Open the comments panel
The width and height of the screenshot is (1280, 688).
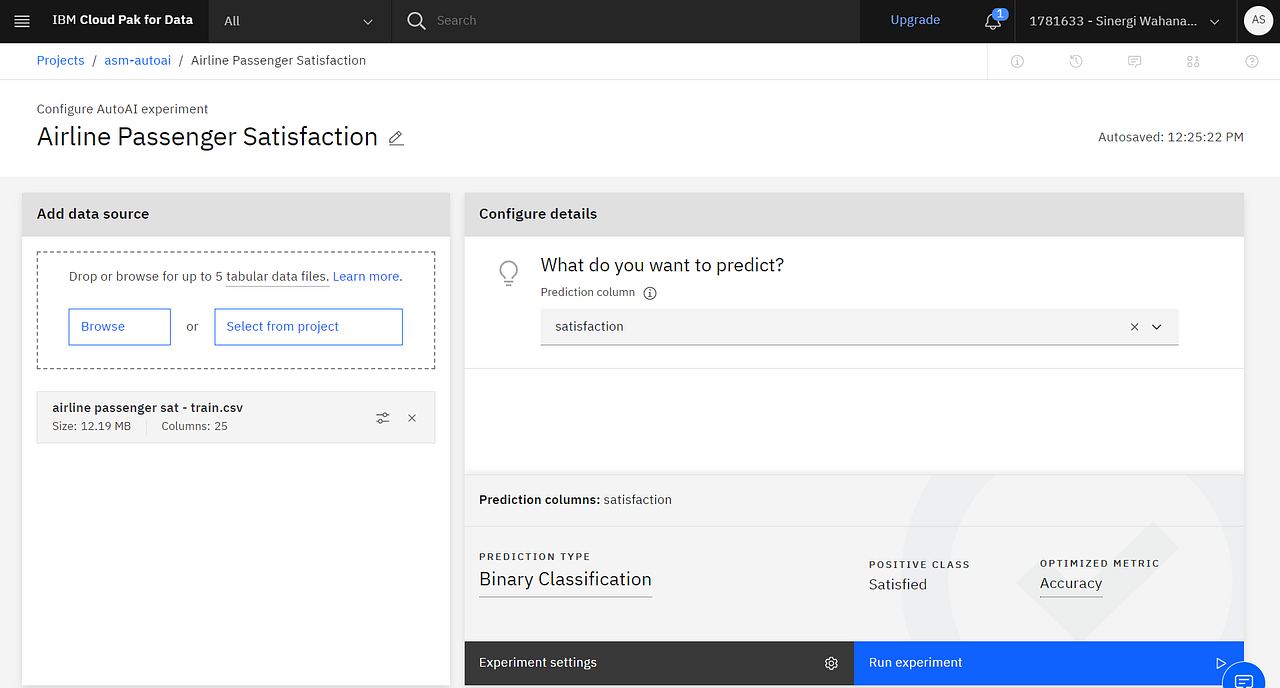coord(1134,61)
